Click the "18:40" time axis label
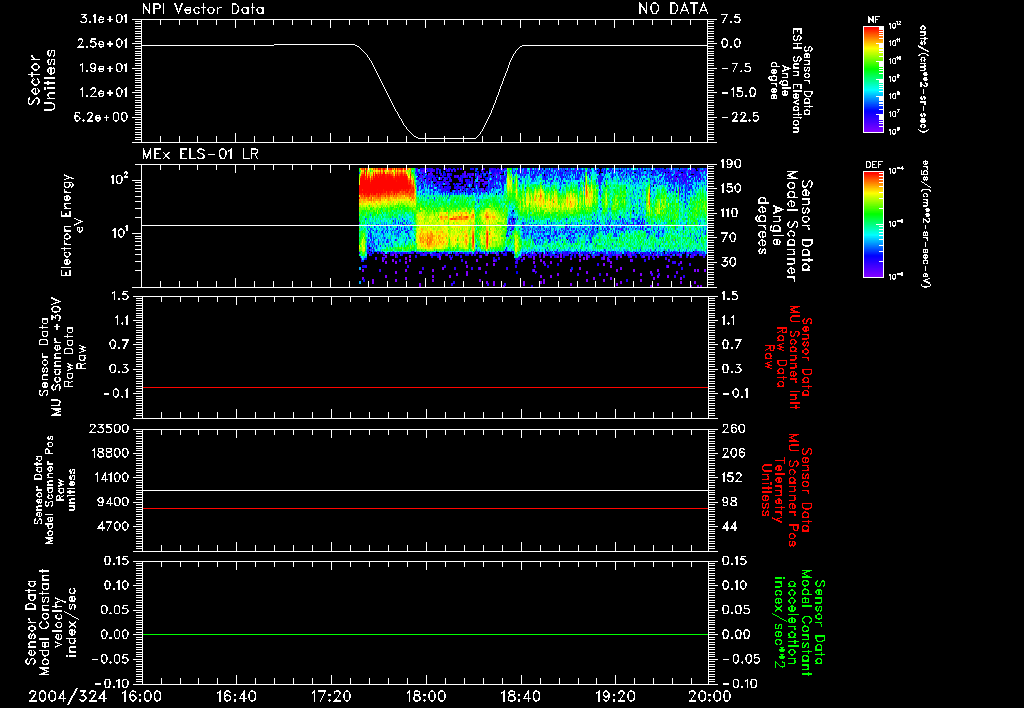The image size is (1024, 708). [520, 696]
